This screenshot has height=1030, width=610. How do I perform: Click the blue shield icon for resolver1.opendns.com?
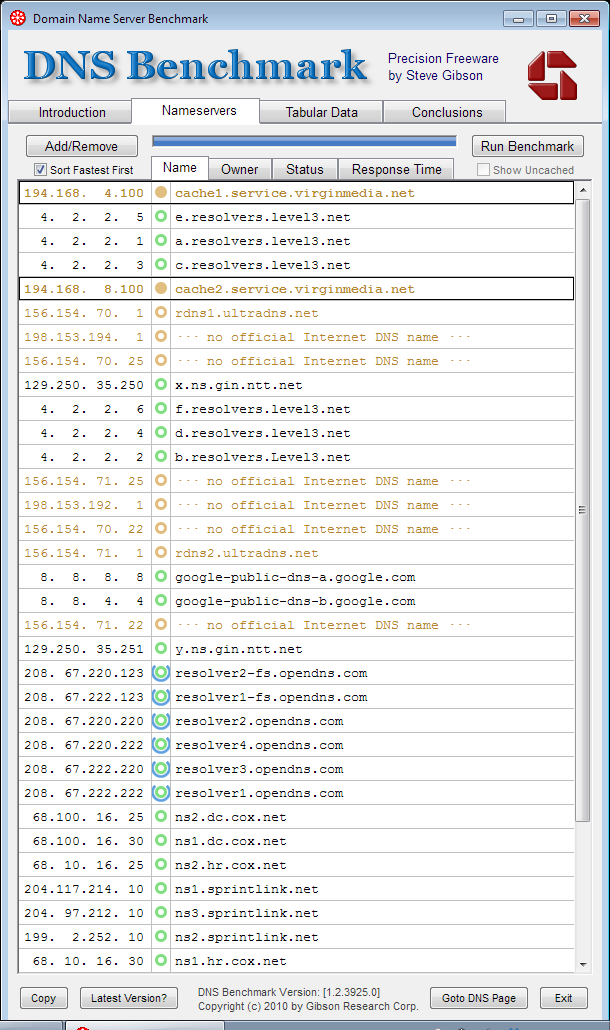pos(161,792)
